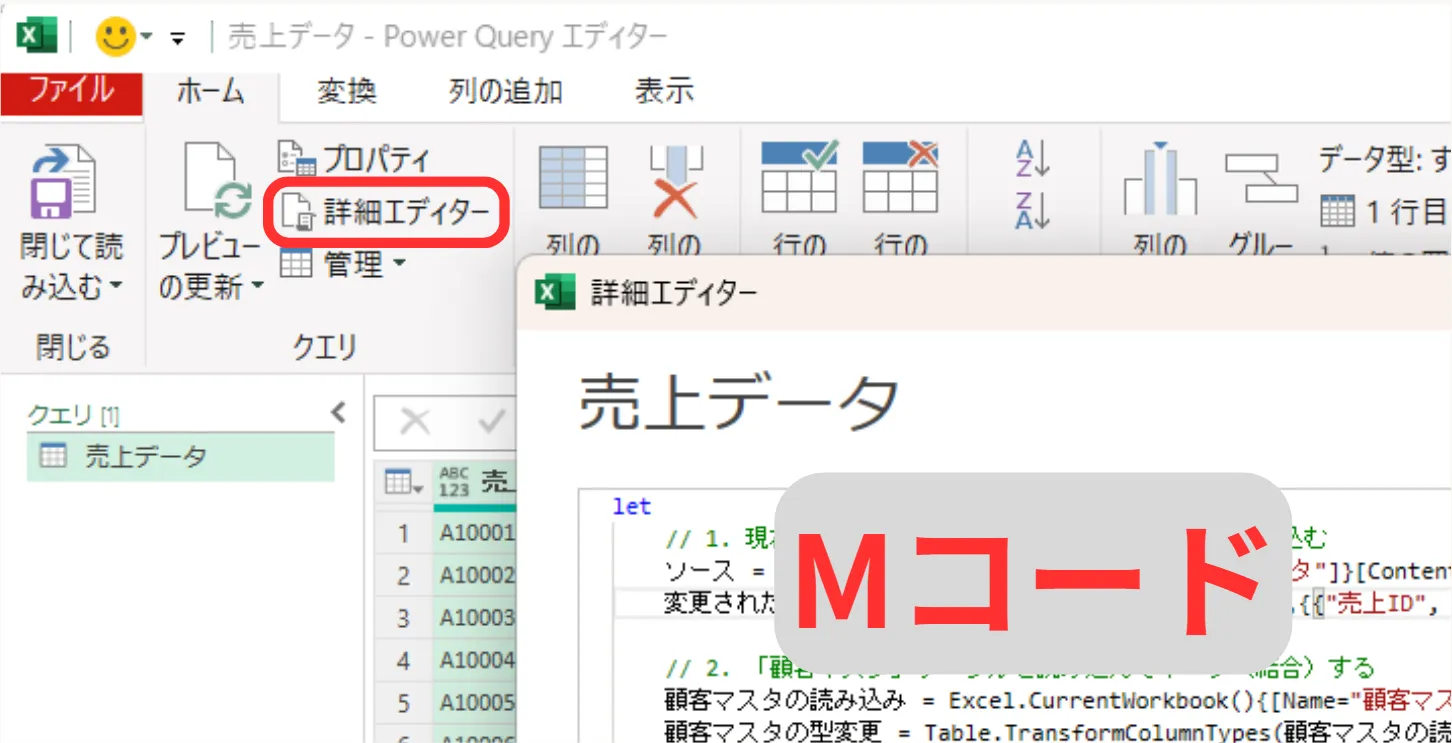Screen dimensions: 1452x743
Task: Click the ABC123 column type icon
Action: [454, 482]
